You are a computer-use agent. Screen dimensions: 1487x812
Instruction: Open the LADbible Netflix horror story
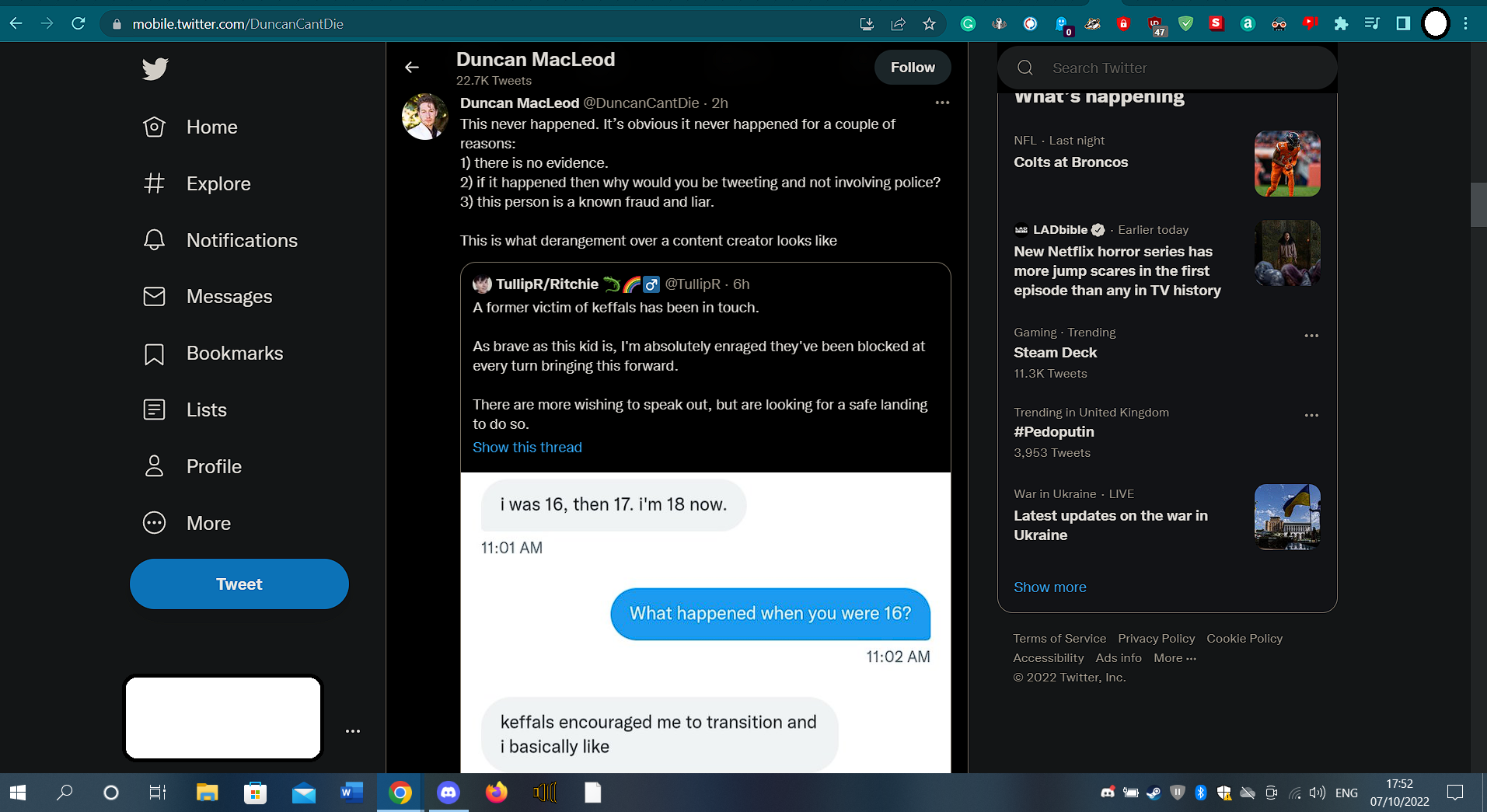point(1117,271)
